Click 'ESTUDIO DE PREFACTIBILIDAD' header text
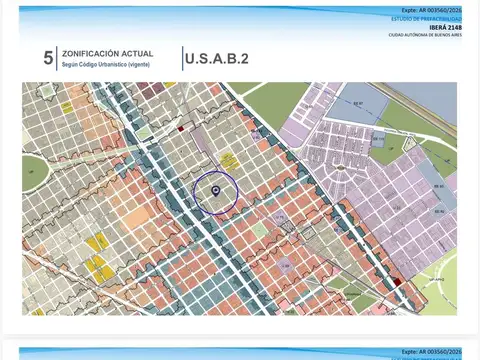This screenshot has width=480, height=360. (x=426, y=19)
